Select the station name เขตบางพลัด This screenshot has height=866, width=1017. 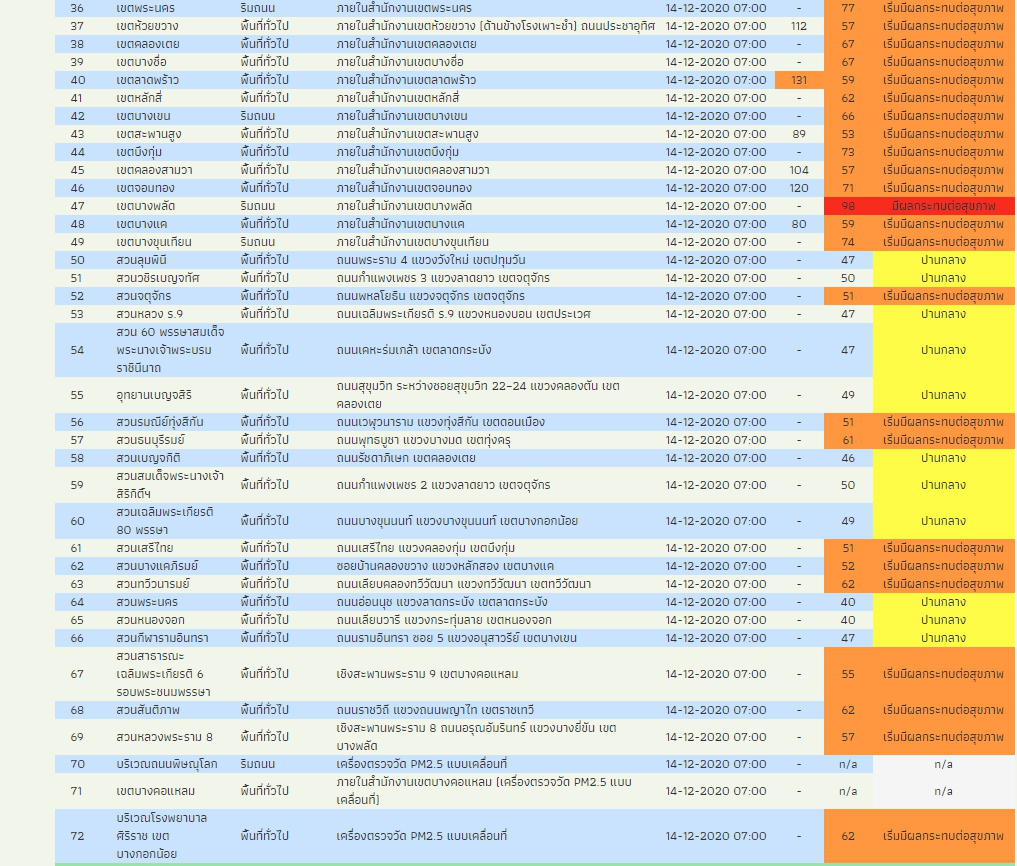pos(145,206)
